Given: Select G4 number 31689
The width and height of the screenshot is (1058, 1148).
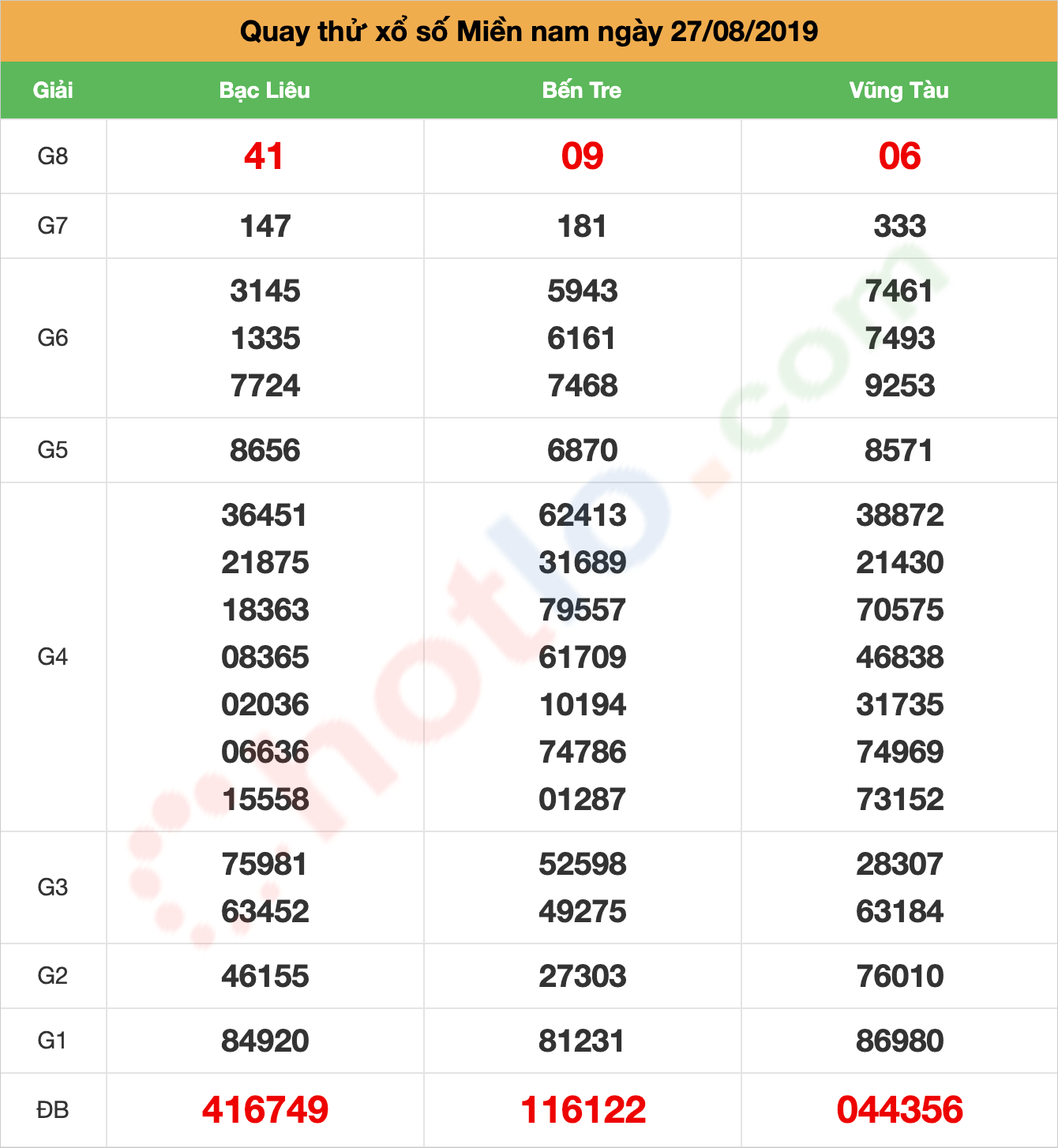Looking at the screenshot, I should (583, 563).
